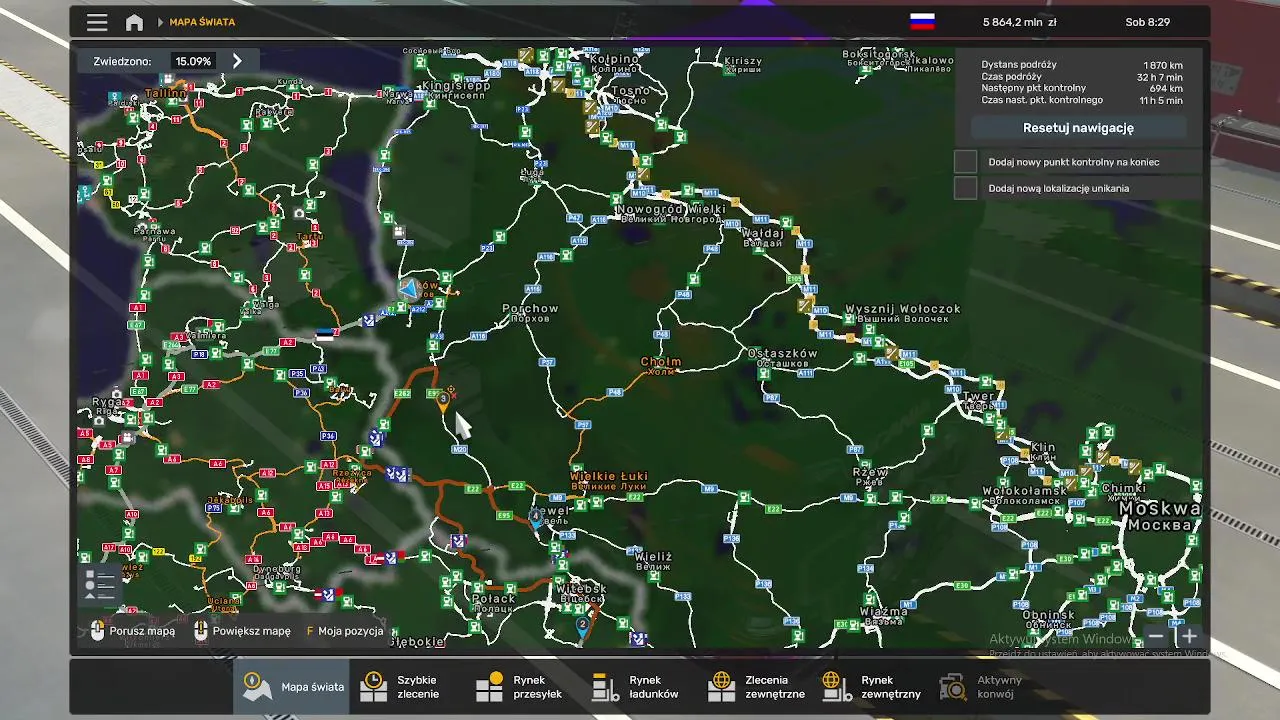This screenshot has width=1280, height=720.
Task: Click Resetuj nawigację button
Action: click(x=1078, y=128)
